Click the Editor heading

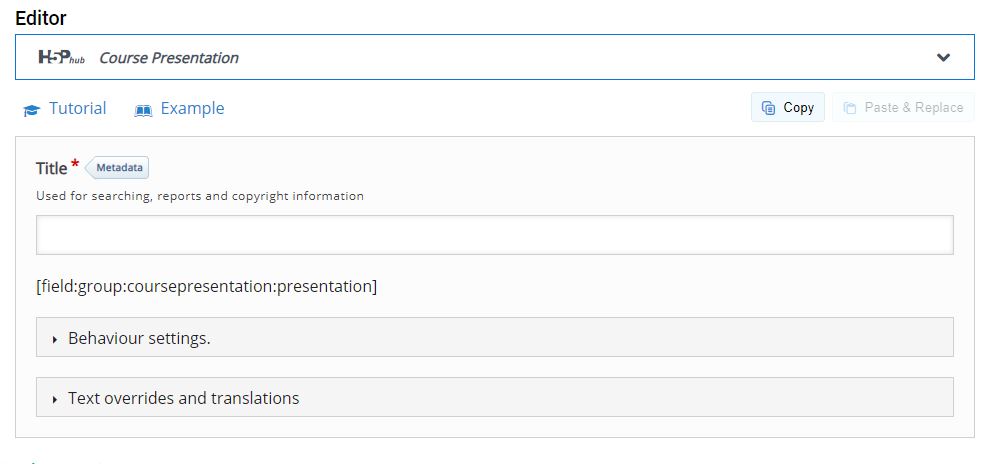40,18
